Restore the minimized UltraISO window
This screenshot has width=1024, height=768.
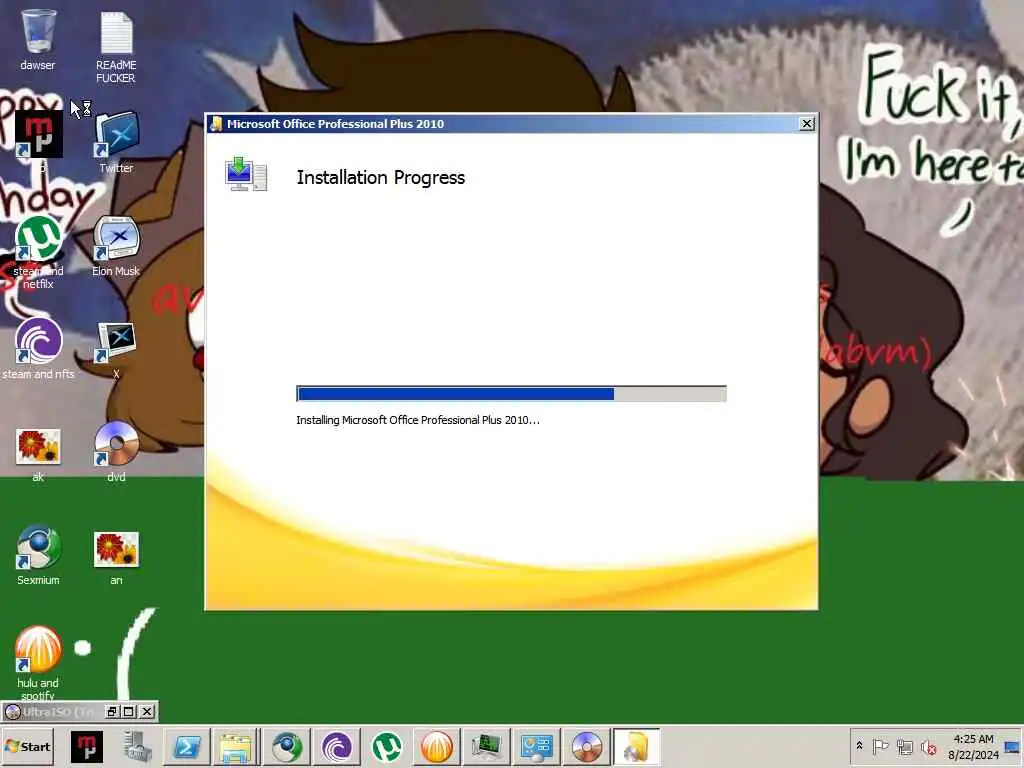(112, 712)
